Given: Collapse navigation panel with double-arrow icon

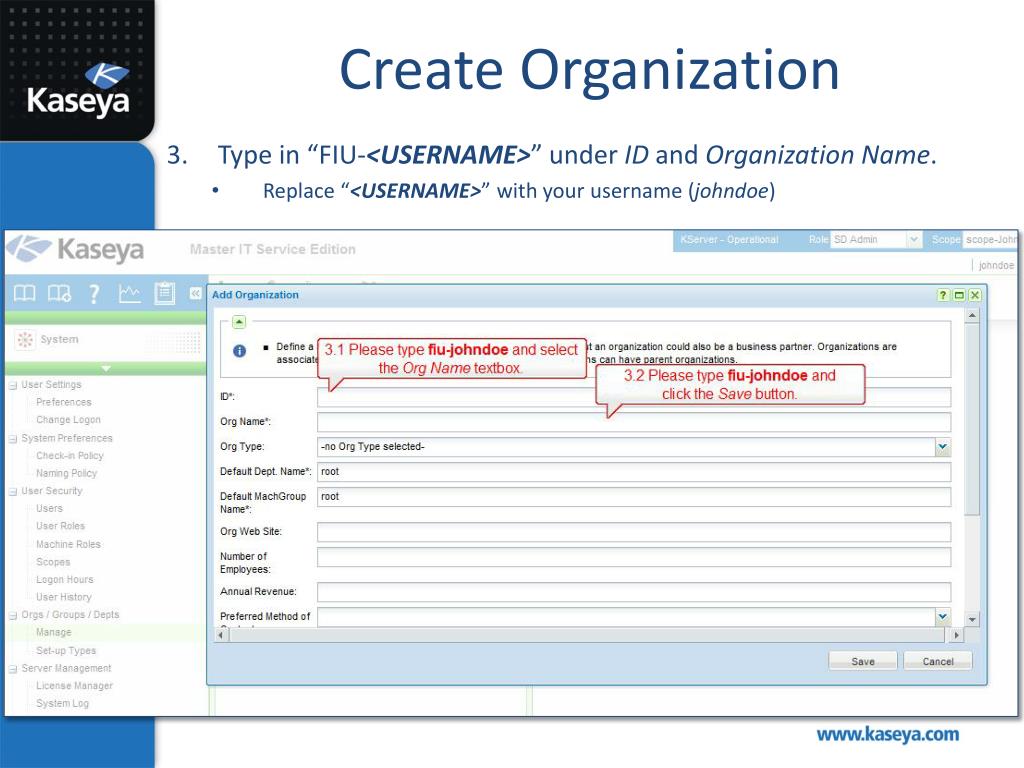Looking at the screenshot, I should tap(195, 293).
